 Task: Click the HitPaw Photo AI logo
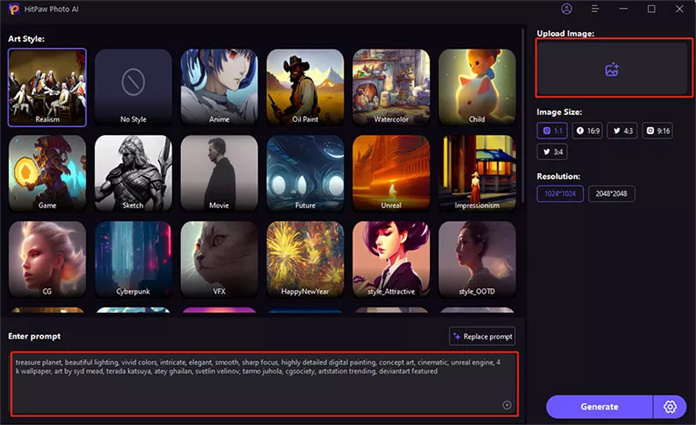[14, 9]
